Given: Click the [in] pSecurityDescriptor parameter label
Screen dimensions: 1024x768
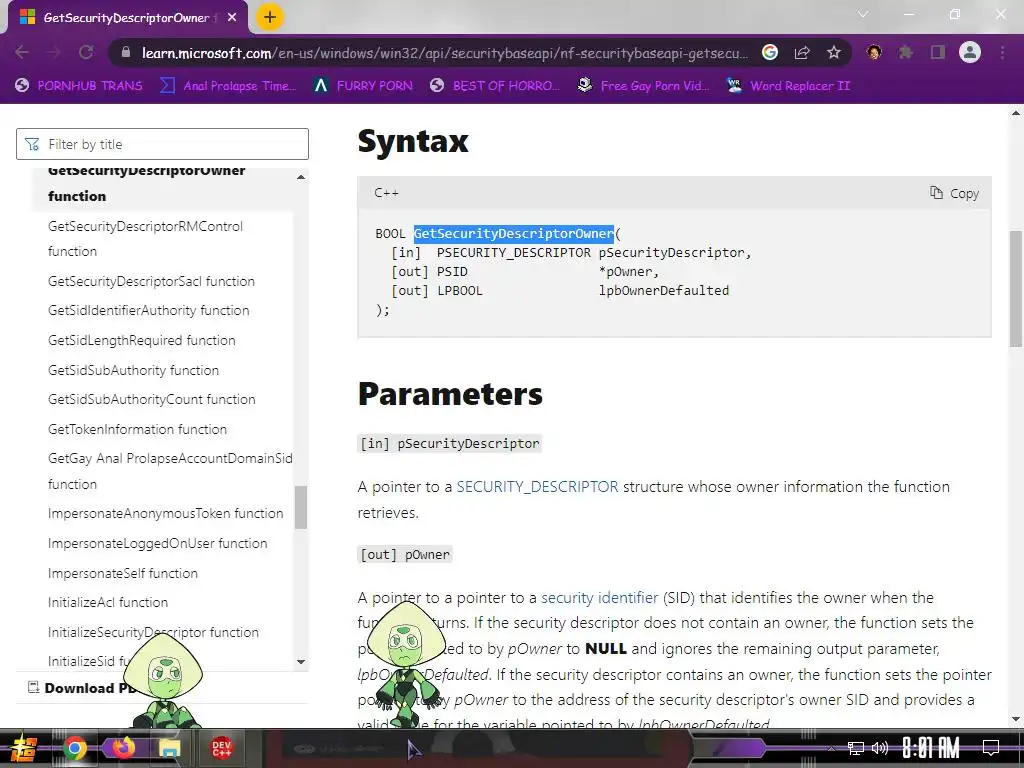Looking at the screenshot, I should pyautogui.click(x=449, y=443).
